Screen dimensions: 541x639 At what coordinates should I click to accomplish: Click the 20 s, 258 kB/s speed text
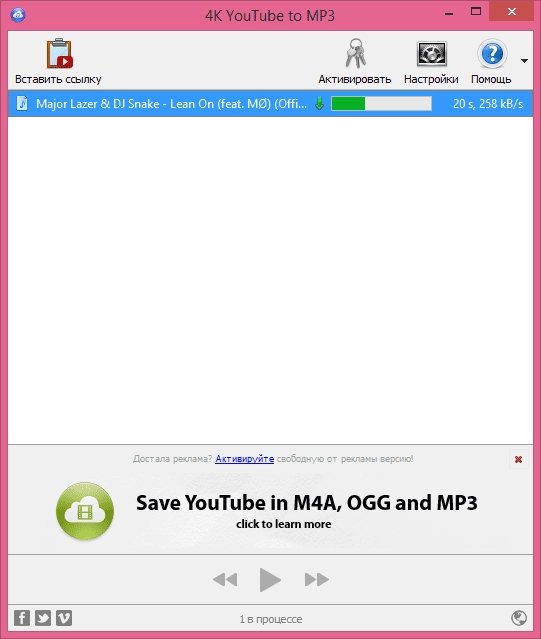point(488,104)
